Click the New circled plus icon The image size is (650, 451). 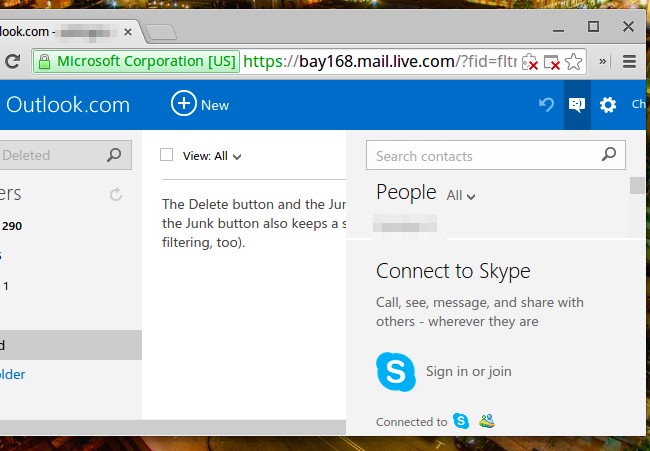point(184,103)
